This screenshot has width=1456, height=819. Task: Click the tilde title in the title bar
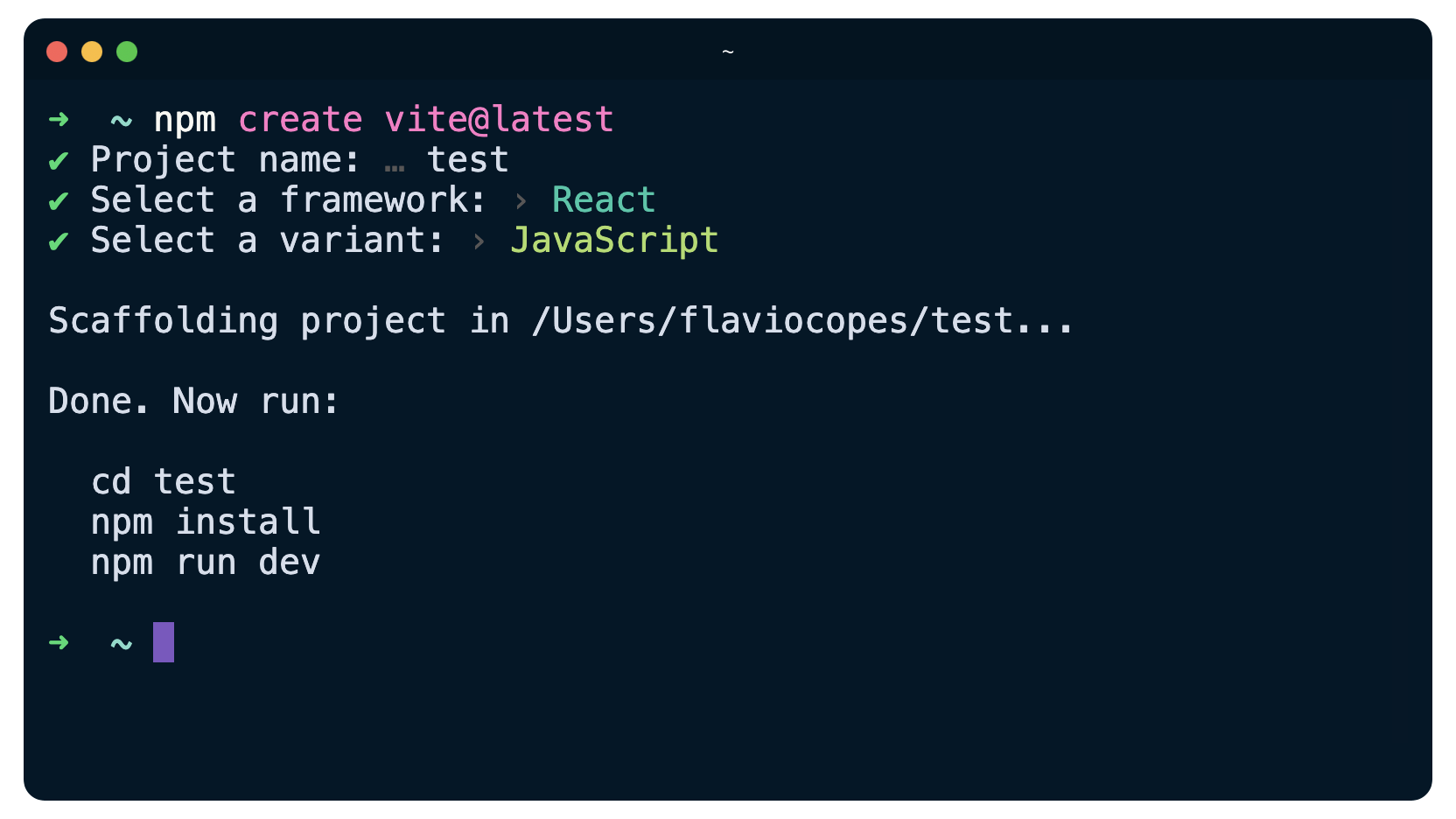727,52
